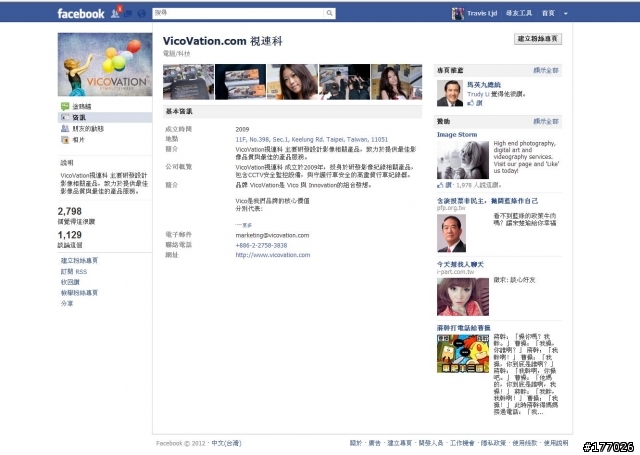The image size is (640, 455).
Task: Focus the top search field
Action: click(x=238, y=13)
